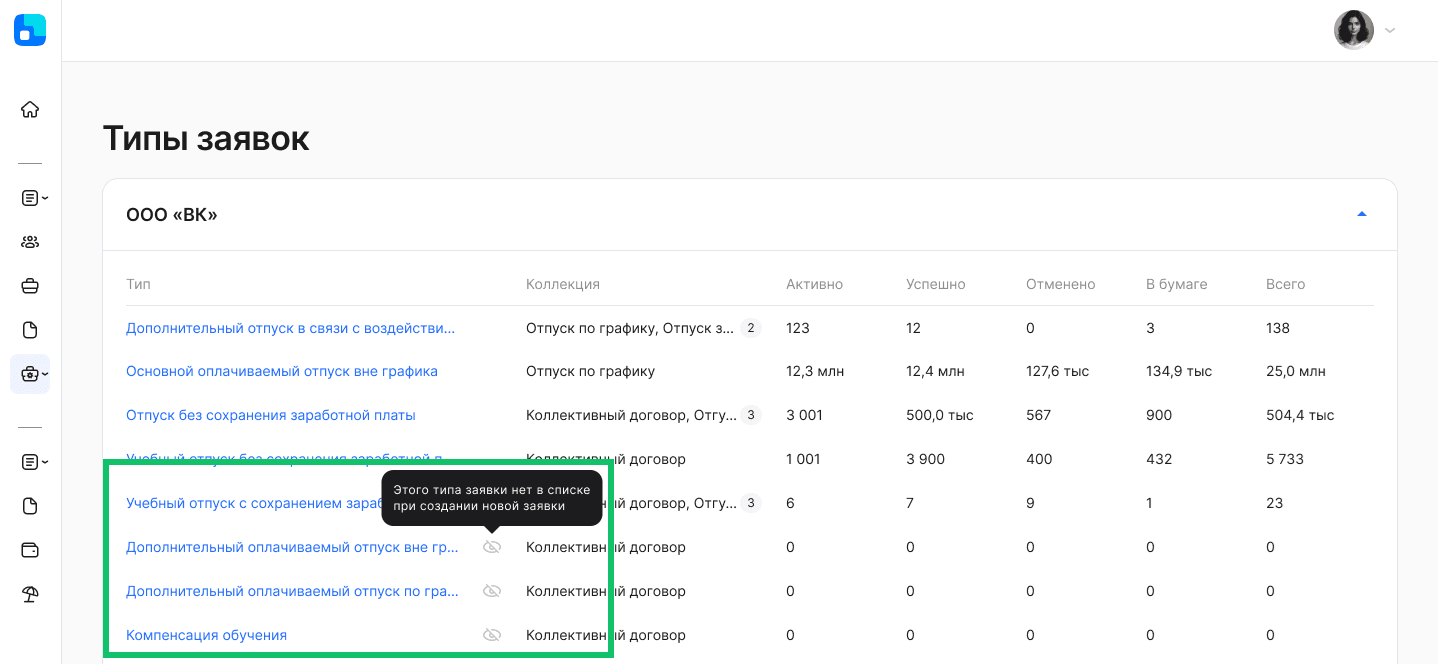Open Основной оплачиваемый отпуск вне графика link
Image resolution: width=1438 pixels, height=664 pixels.
pyautogui.click(x=282, y=371)
